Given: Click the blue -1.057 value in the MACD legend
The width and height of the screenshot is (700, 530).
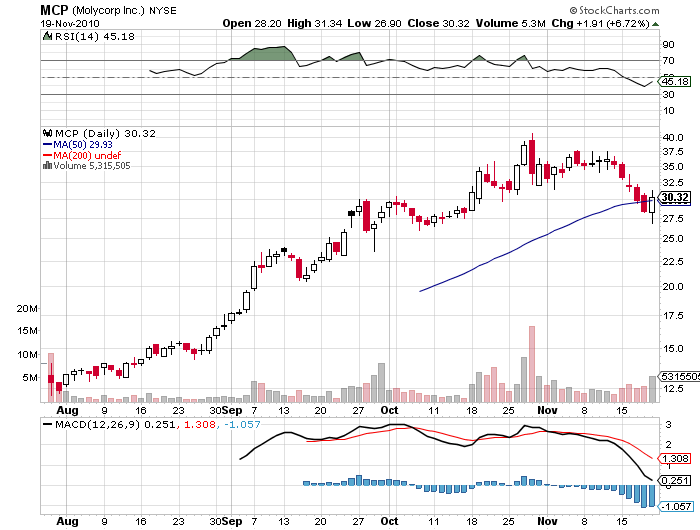Looking at the screenshot, I should click(242, 425).
